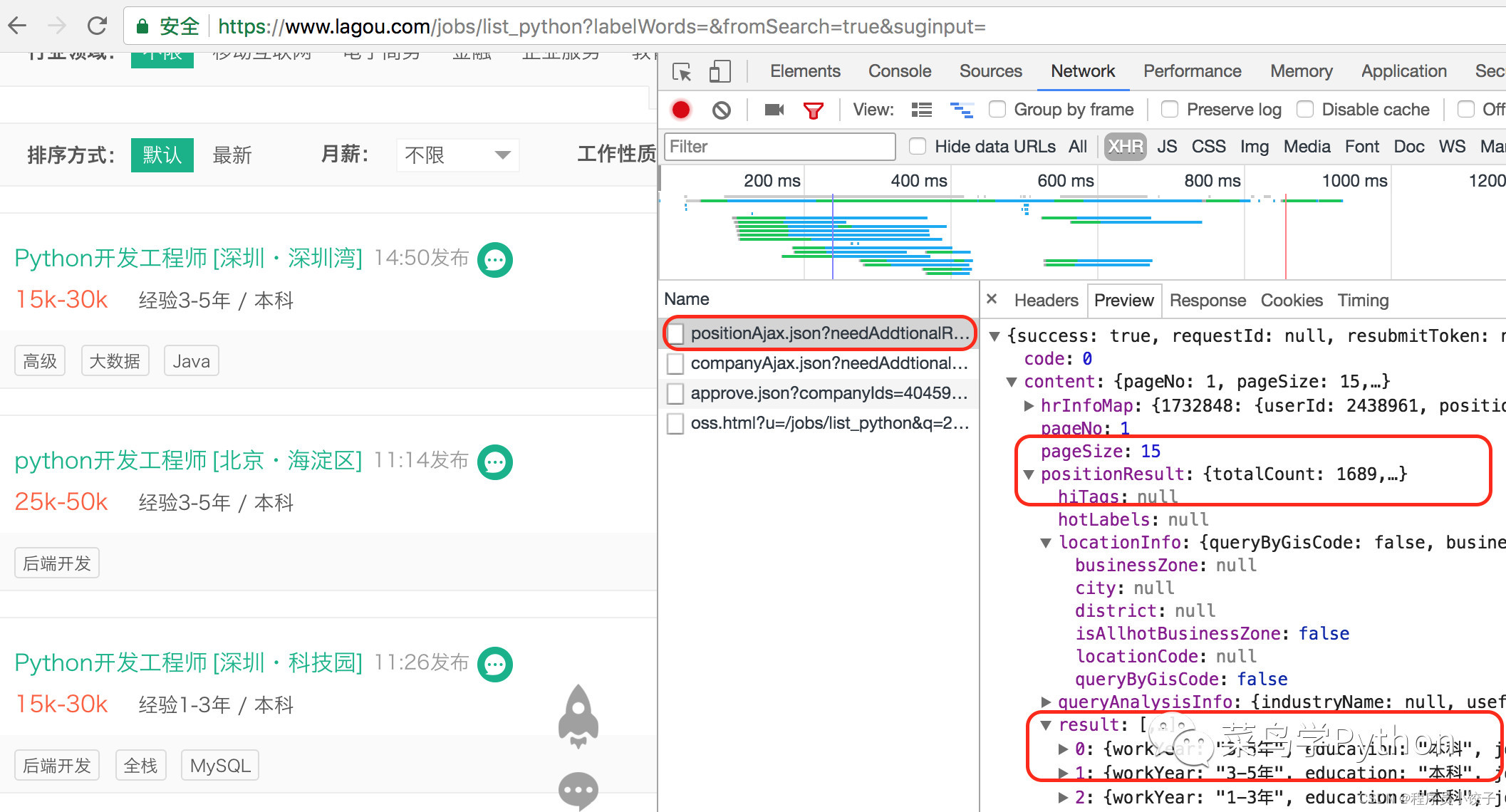The image size is (1506, 812).
Task: Collapse the root success object
Action: coord(995,336)
